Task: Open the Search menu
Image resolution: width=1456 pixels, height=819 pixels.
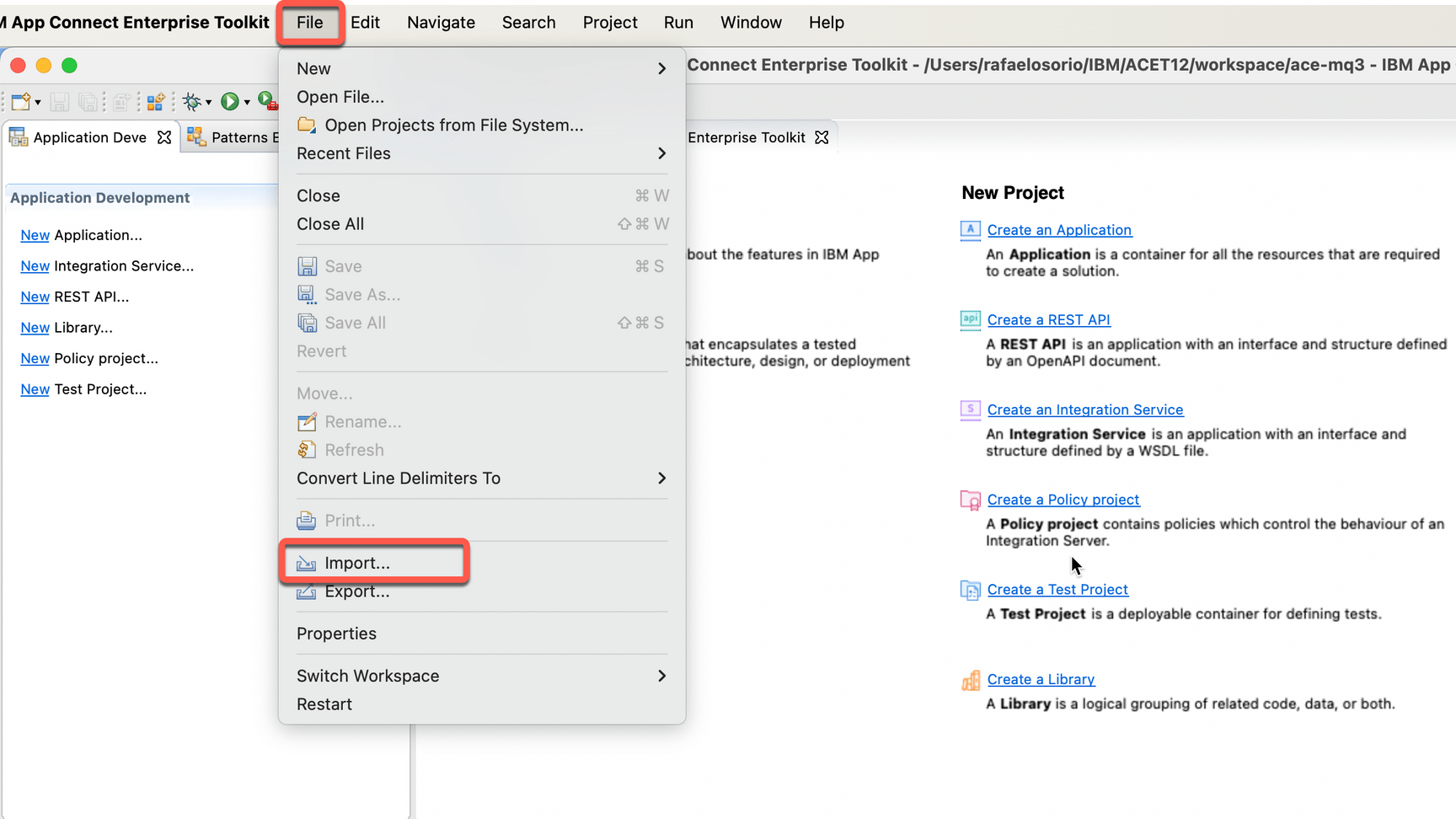Action: click(528, 23)
